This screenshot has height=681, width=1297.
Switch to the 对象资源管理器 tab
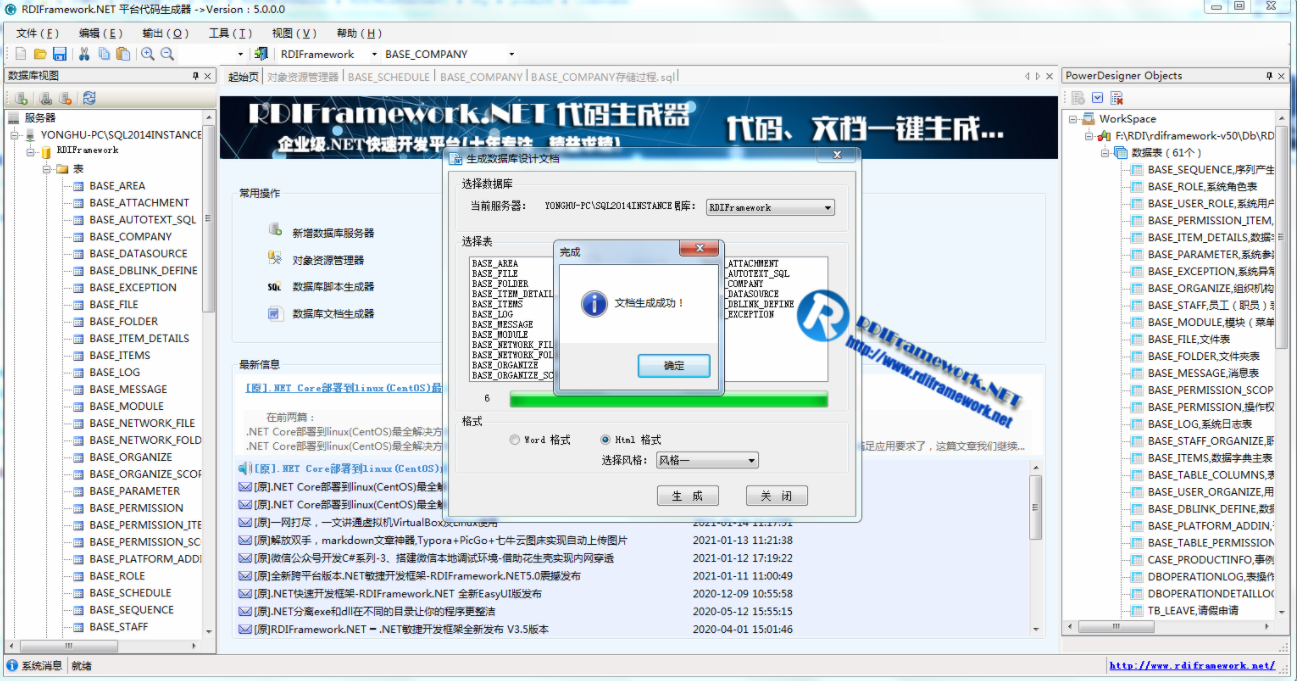pyautogui.click(x=303, y=76)
